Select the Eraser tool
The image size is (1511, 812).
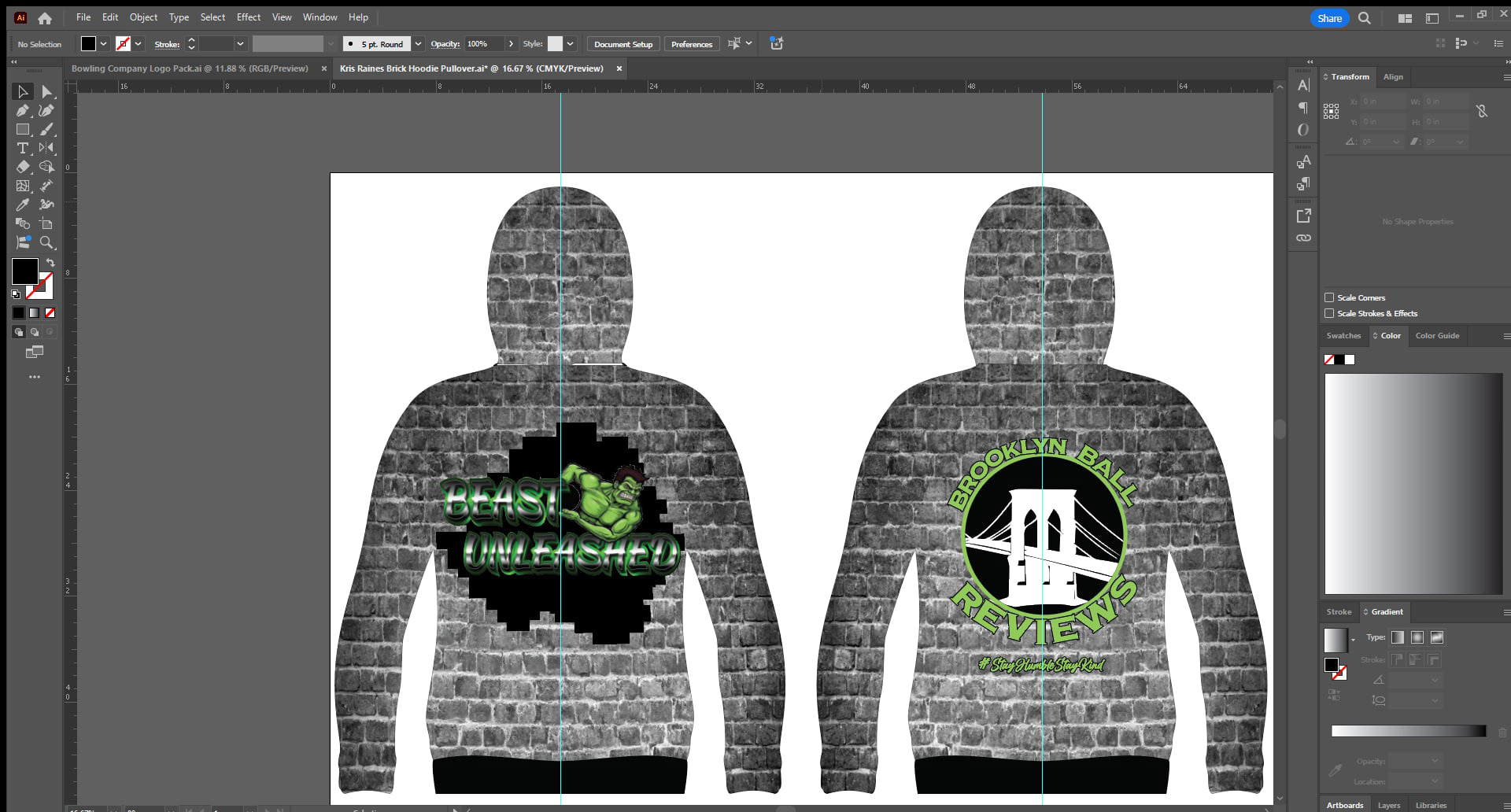(x=23, y=167)
